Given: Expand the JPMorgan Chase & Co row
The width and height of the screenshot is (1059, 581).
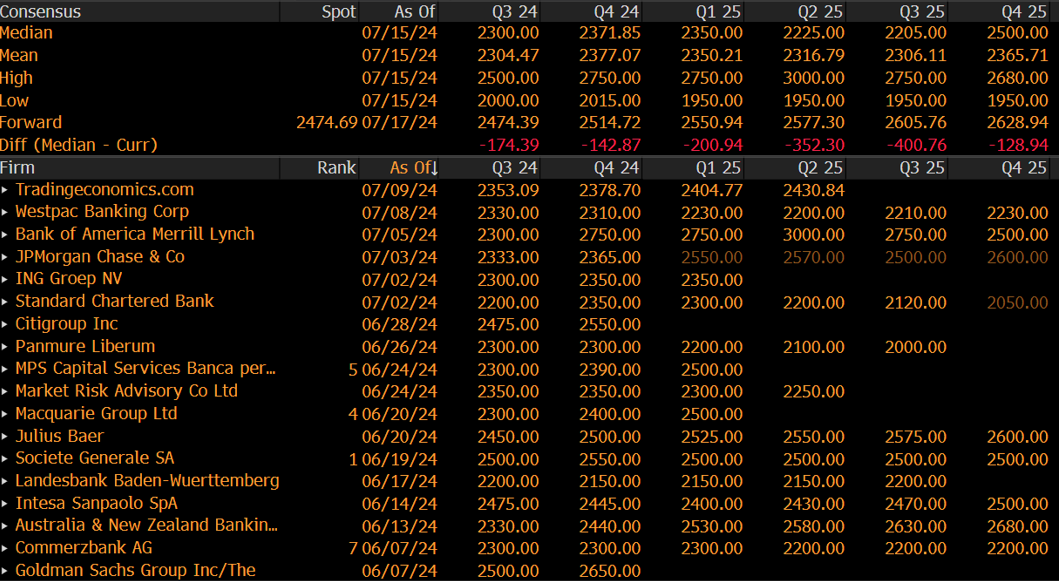Looking at the screenshot, I should click(5, 257).
